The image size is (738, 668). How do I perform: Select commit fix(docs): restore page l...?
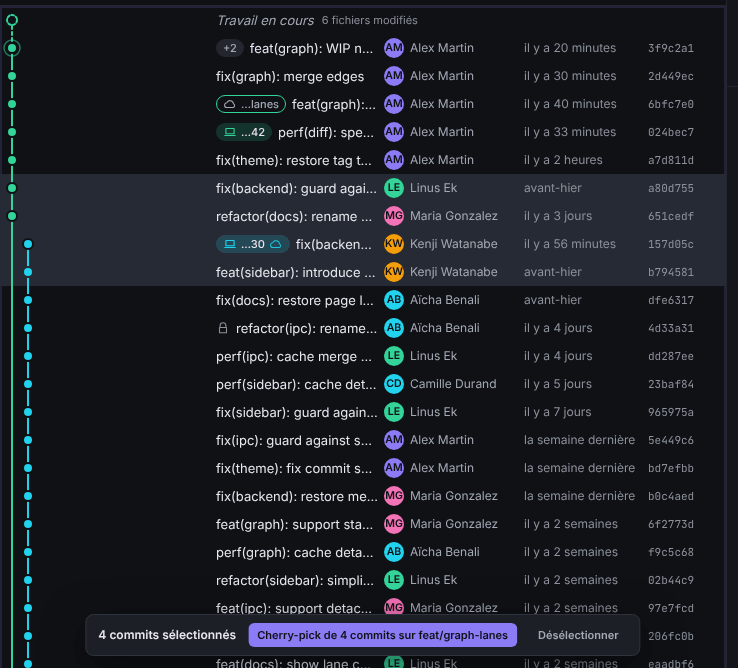pos(362,300)
